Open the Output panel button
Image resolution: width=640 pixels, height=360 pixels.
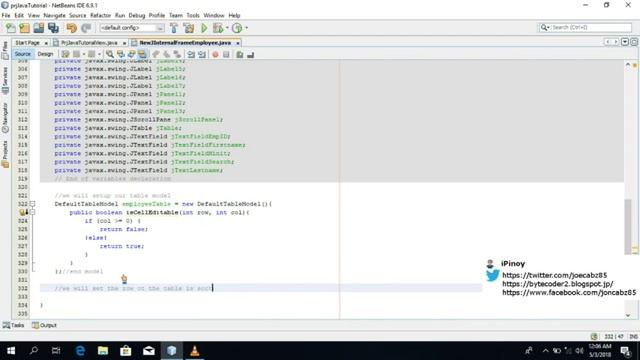click(44, 325)
